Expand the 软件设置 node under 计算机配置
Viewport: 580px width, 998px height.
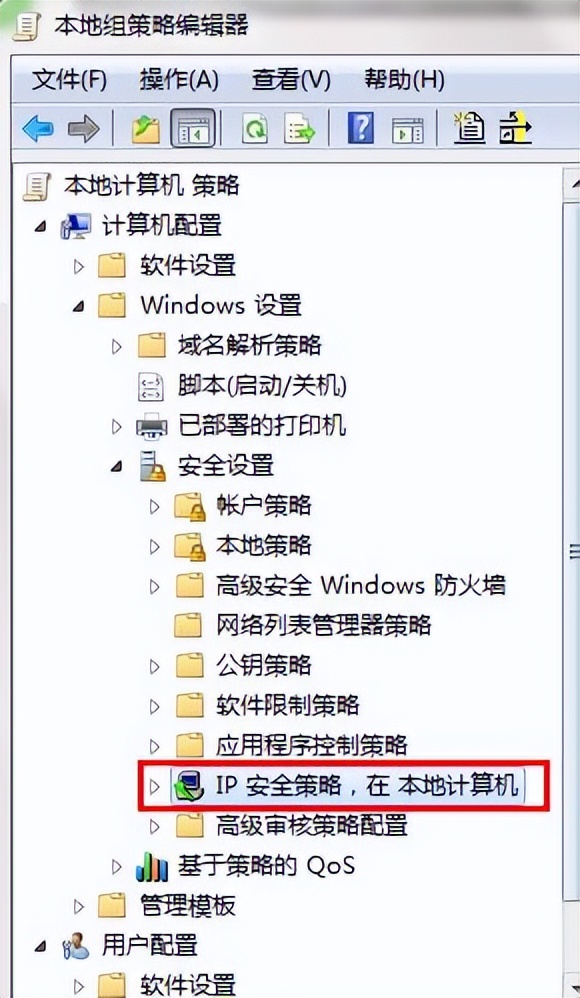pyautogui.click(x=79, y=266)
